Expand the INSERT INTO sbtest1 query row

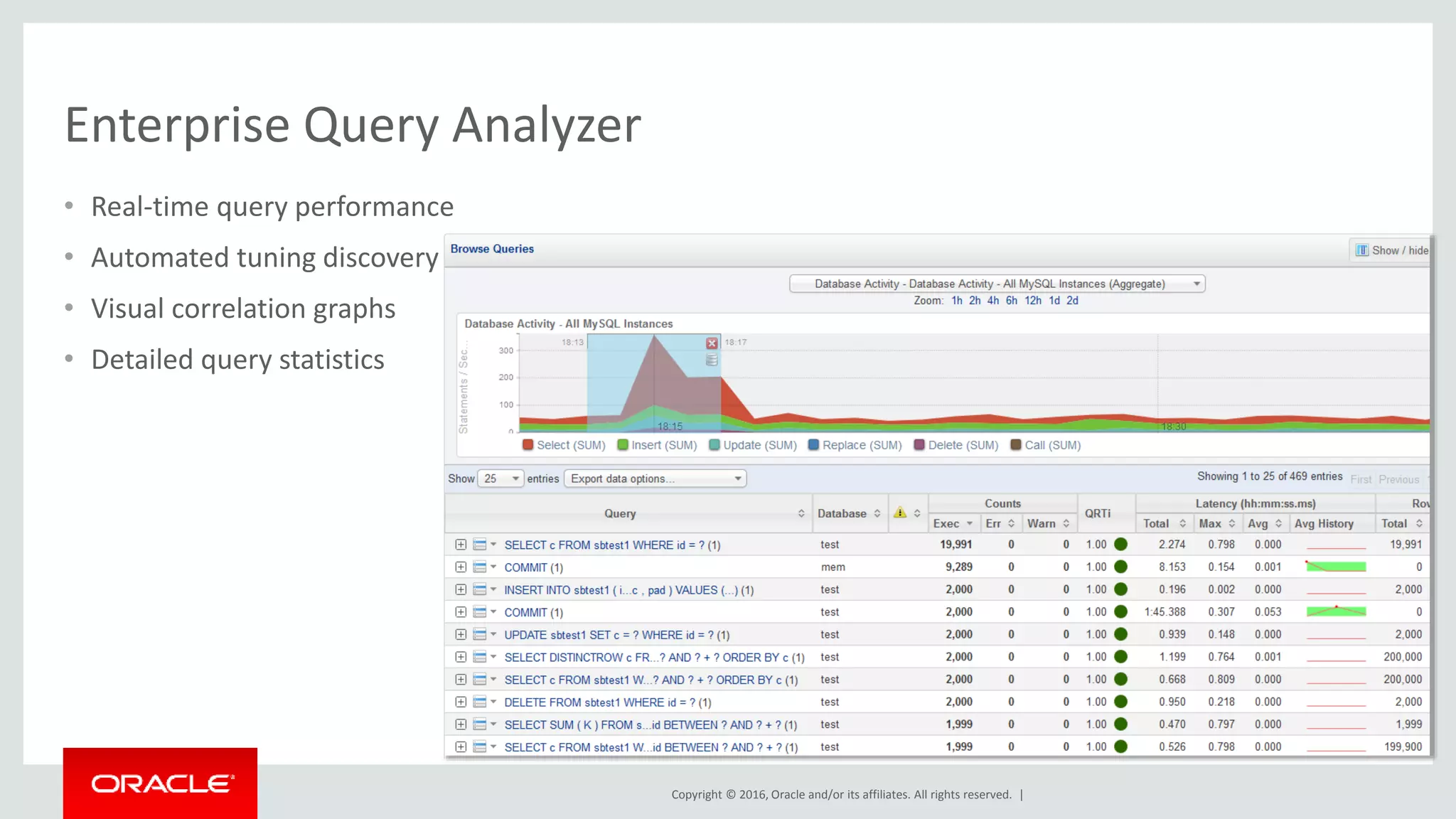click(x=461, y=590)
